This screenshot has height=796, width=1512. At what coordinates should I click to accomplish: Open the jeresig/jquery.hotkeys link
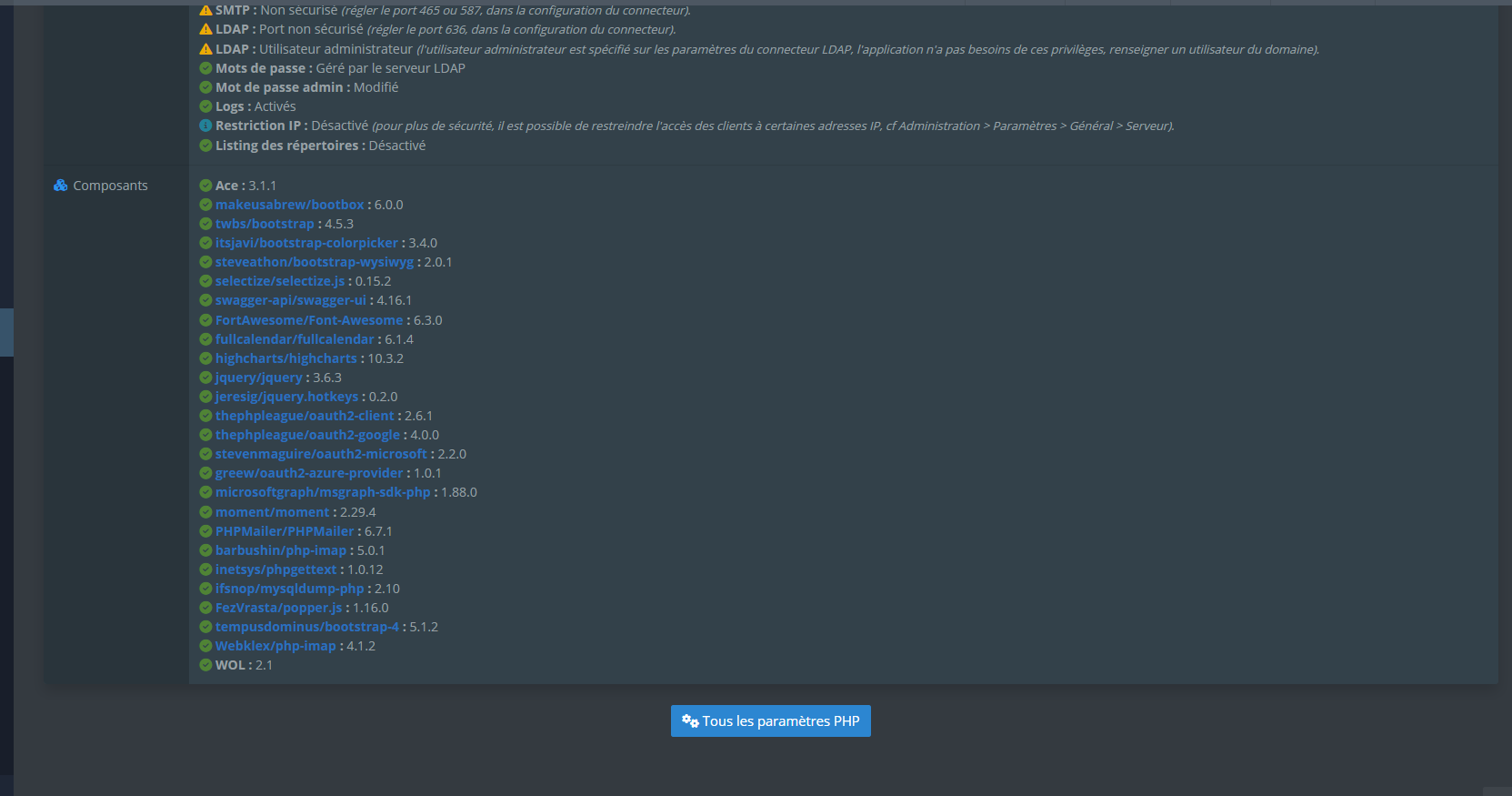pyautogui.click(x=286, y=397)
